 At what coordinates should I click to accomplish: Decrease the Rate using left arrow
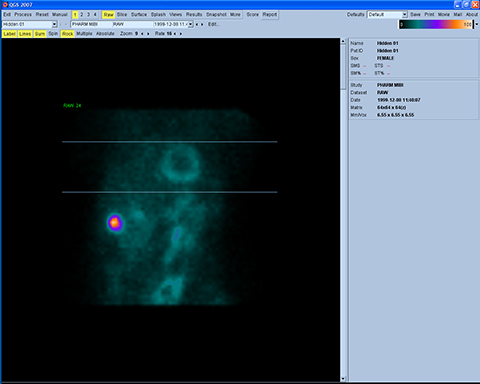[175, 34]
